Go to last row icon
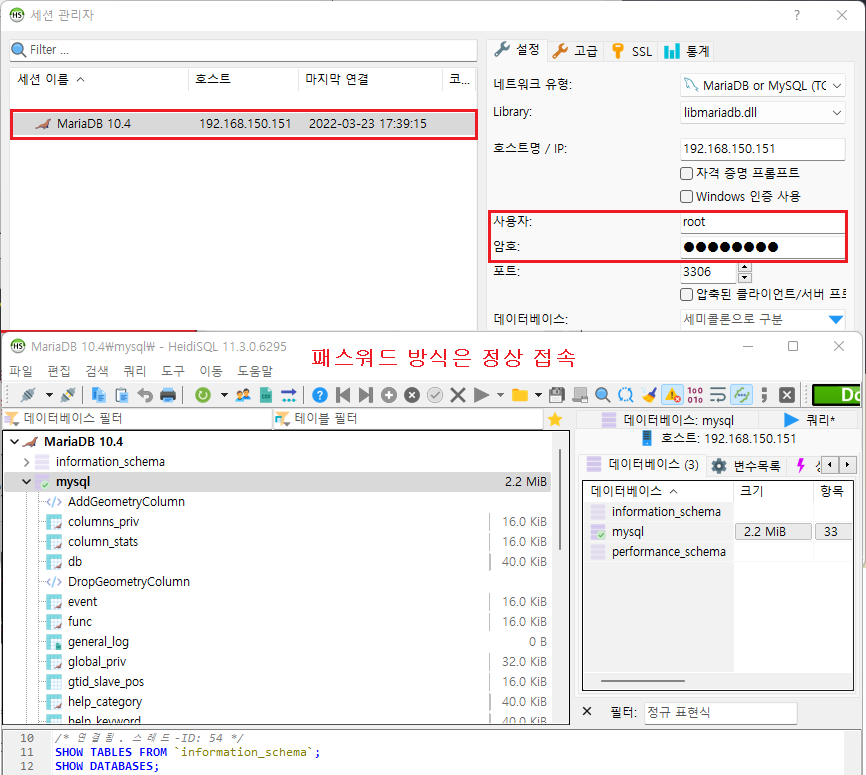 [x=366, y=395]
